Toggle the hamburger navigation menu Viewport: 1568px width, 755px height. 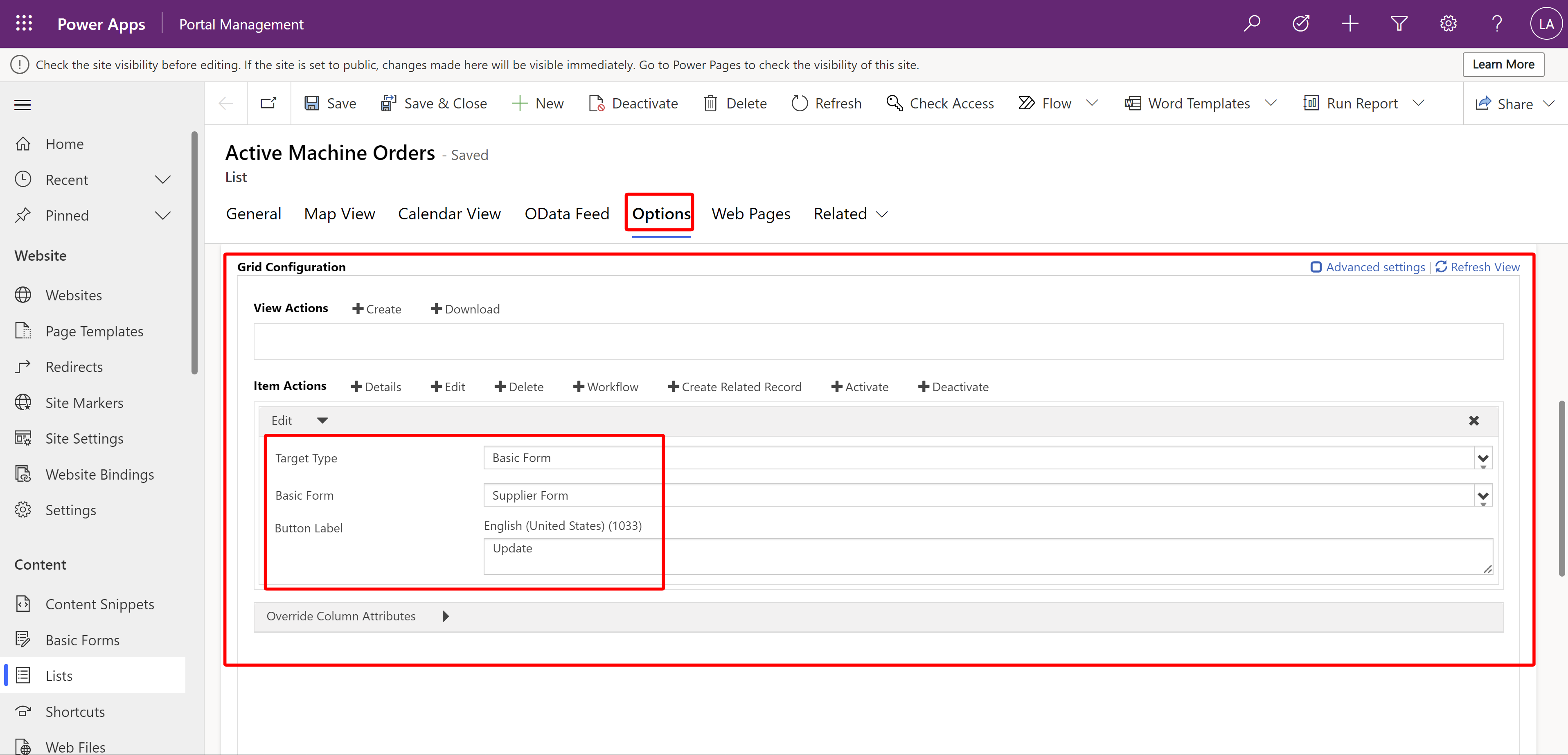click(x=23, y=105)
